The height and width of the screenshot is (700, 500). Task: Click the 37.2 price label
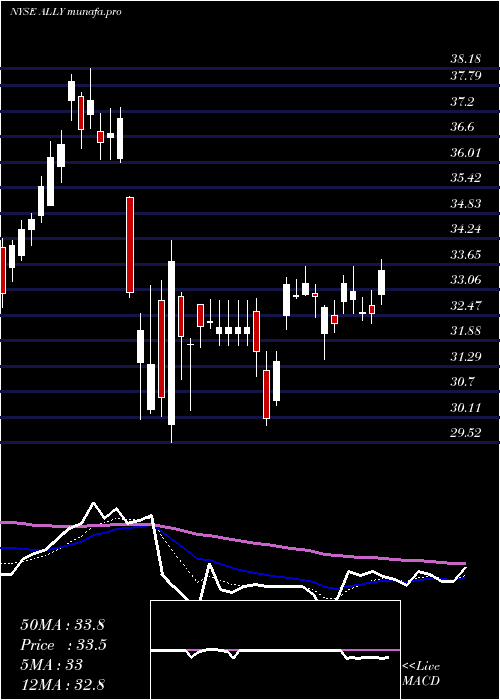(462, 102)
